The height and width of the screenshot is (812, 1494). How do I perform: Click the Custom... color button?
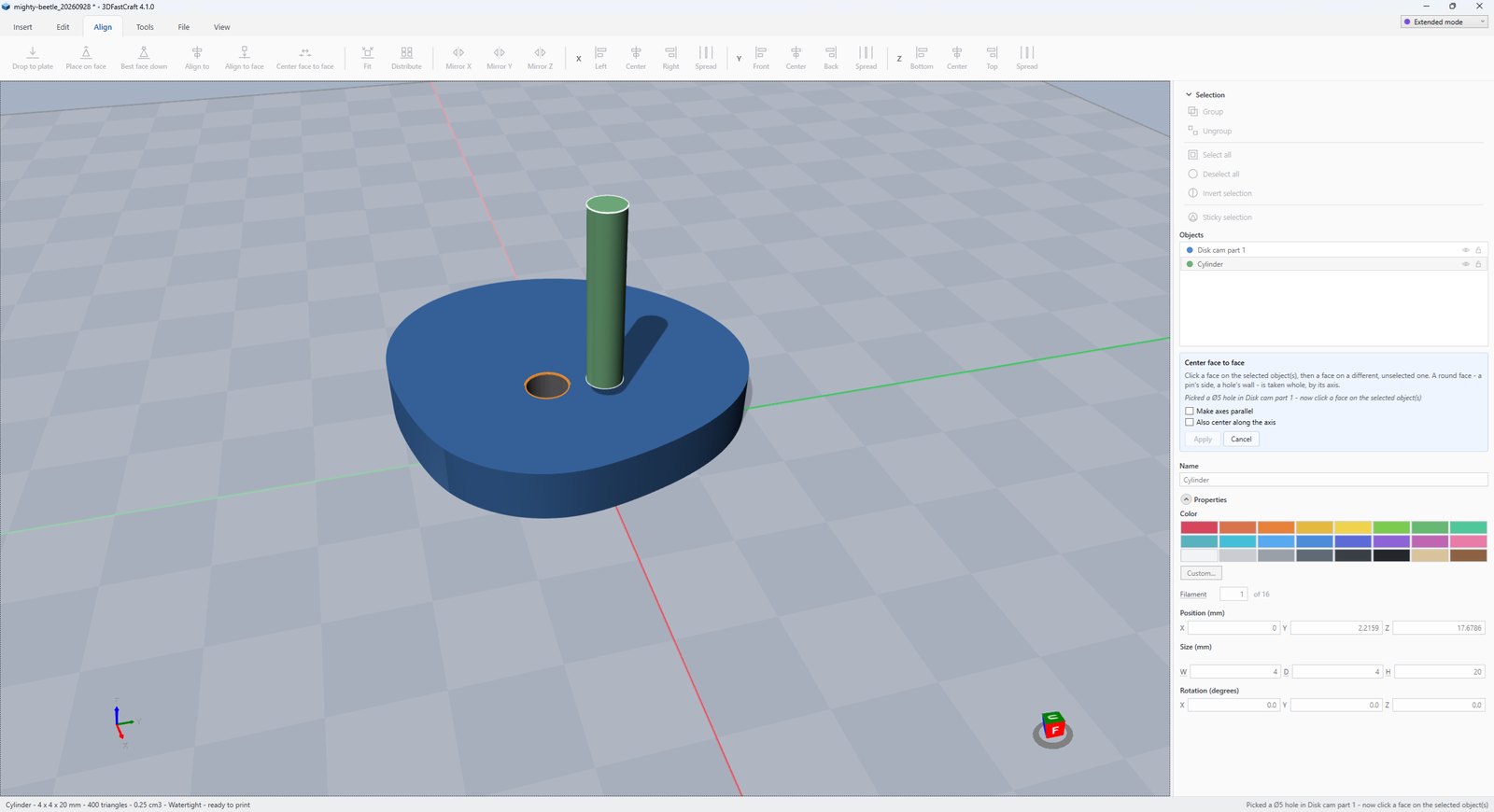coord(1201,573)
